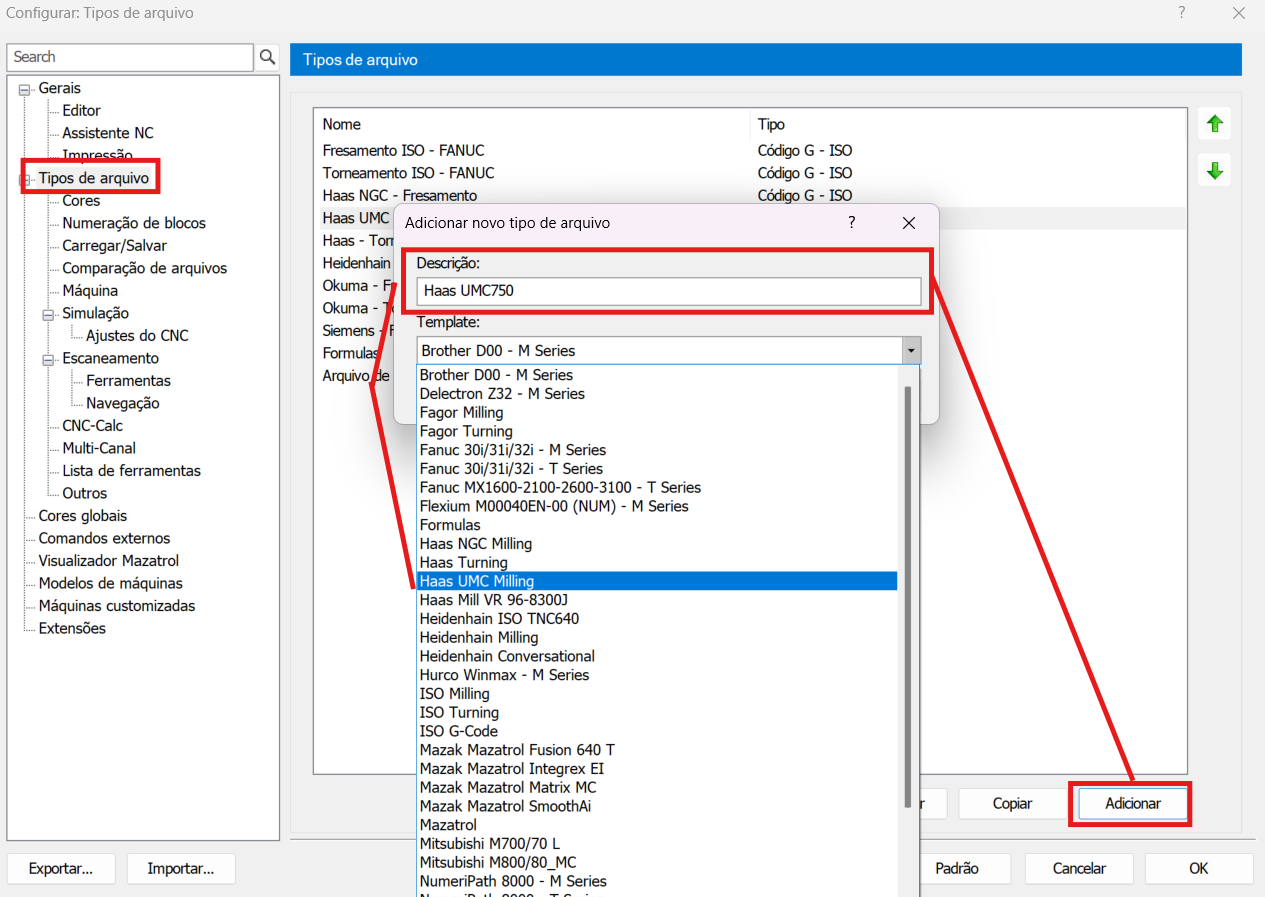This screenshot has height=897, width=1265.
Task: Select Cores globais tree item
Action: [83, 516]
